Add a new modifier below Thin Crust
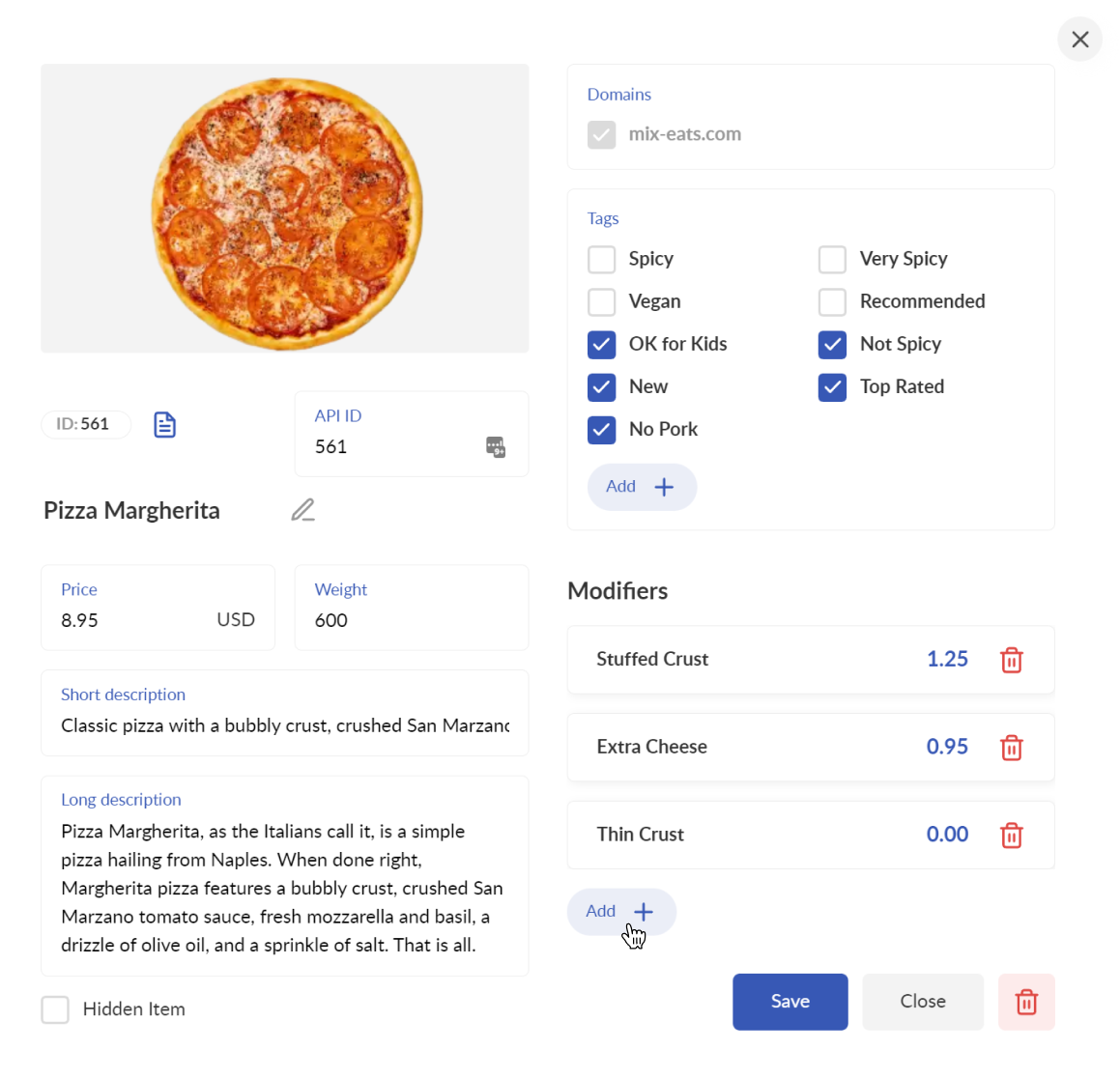Screen dimensions: 1120x1078 coord(621,912)
